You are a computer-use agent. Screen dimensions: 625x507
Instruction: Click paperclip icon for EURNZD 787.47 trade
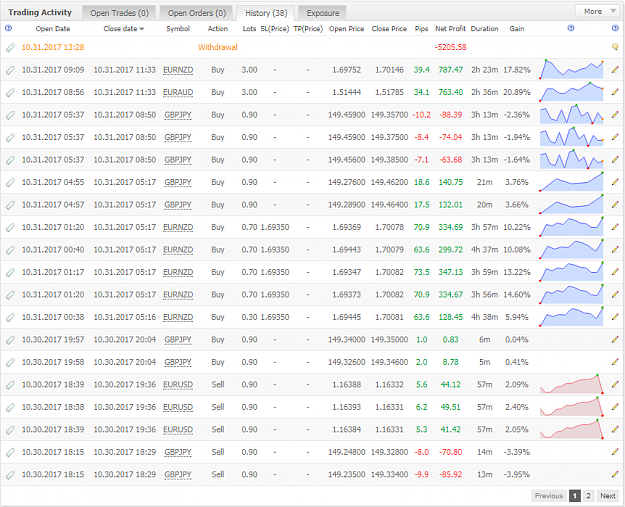[x=10, y=70]
